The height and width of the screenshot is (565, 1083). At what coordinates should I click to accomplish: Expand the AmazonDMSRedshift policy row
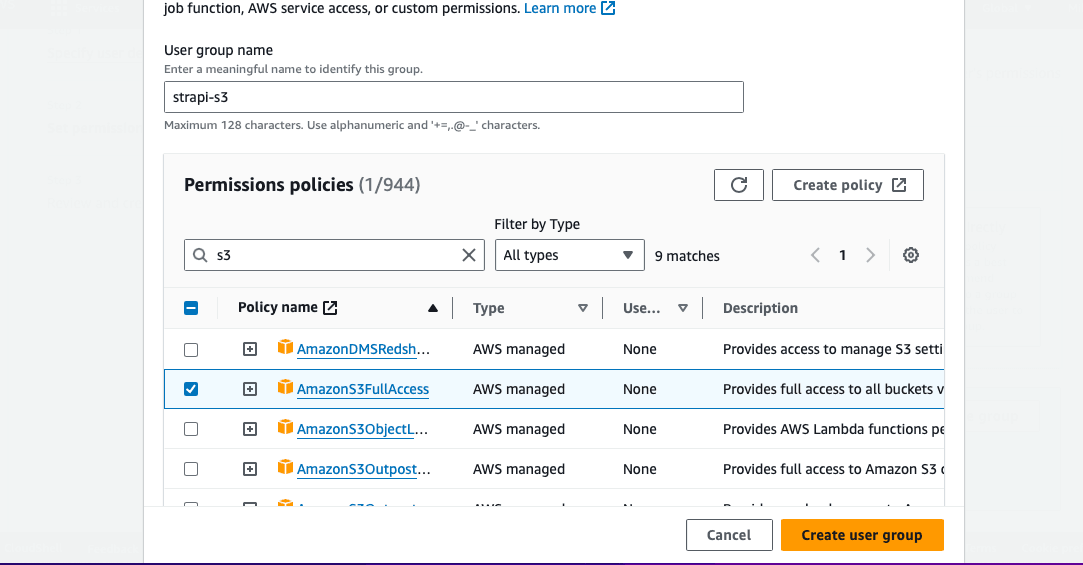(250, 349)
